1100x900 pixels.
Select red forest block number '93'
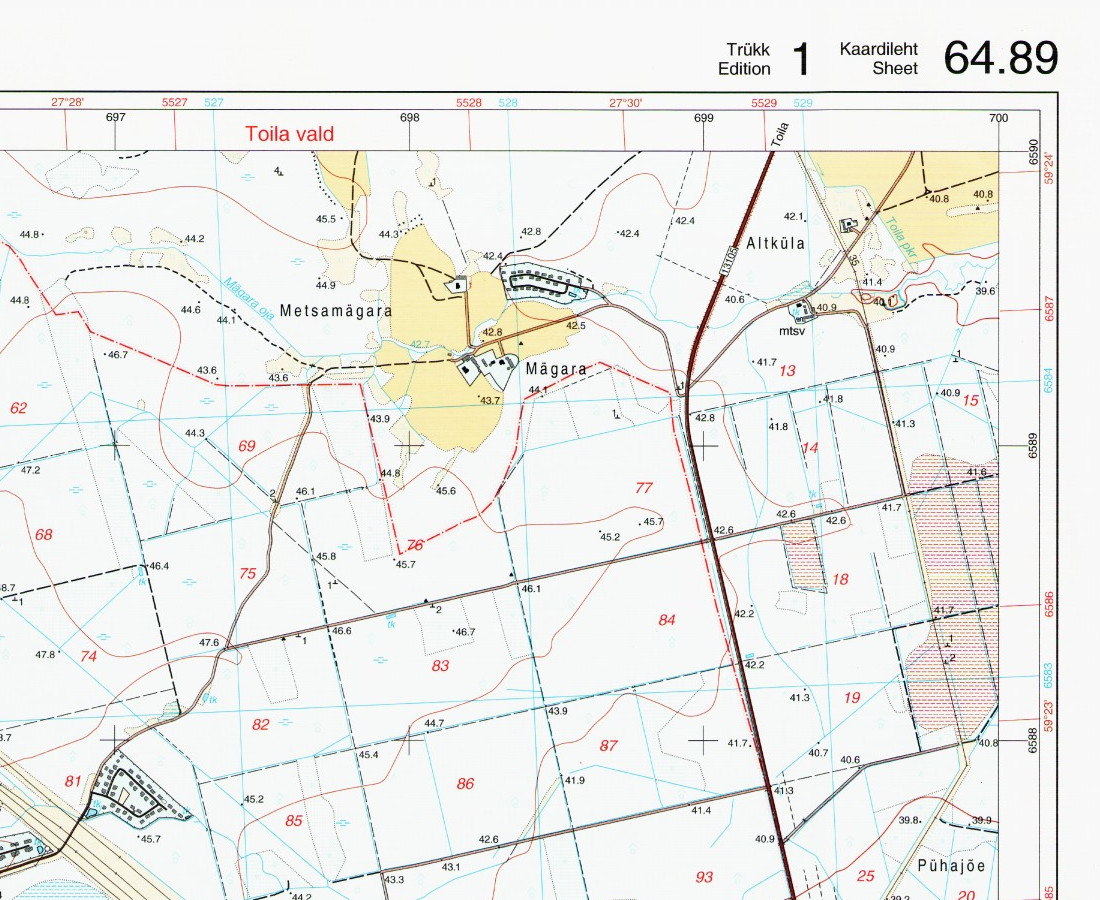pos(704,876)
